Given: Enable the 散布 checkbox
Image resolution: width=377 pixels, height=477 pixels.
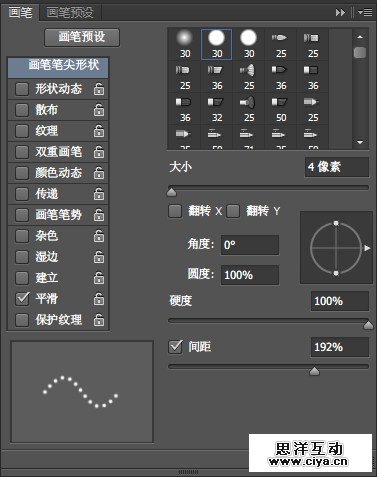Looking at the screenshot, I should [22, 110].
